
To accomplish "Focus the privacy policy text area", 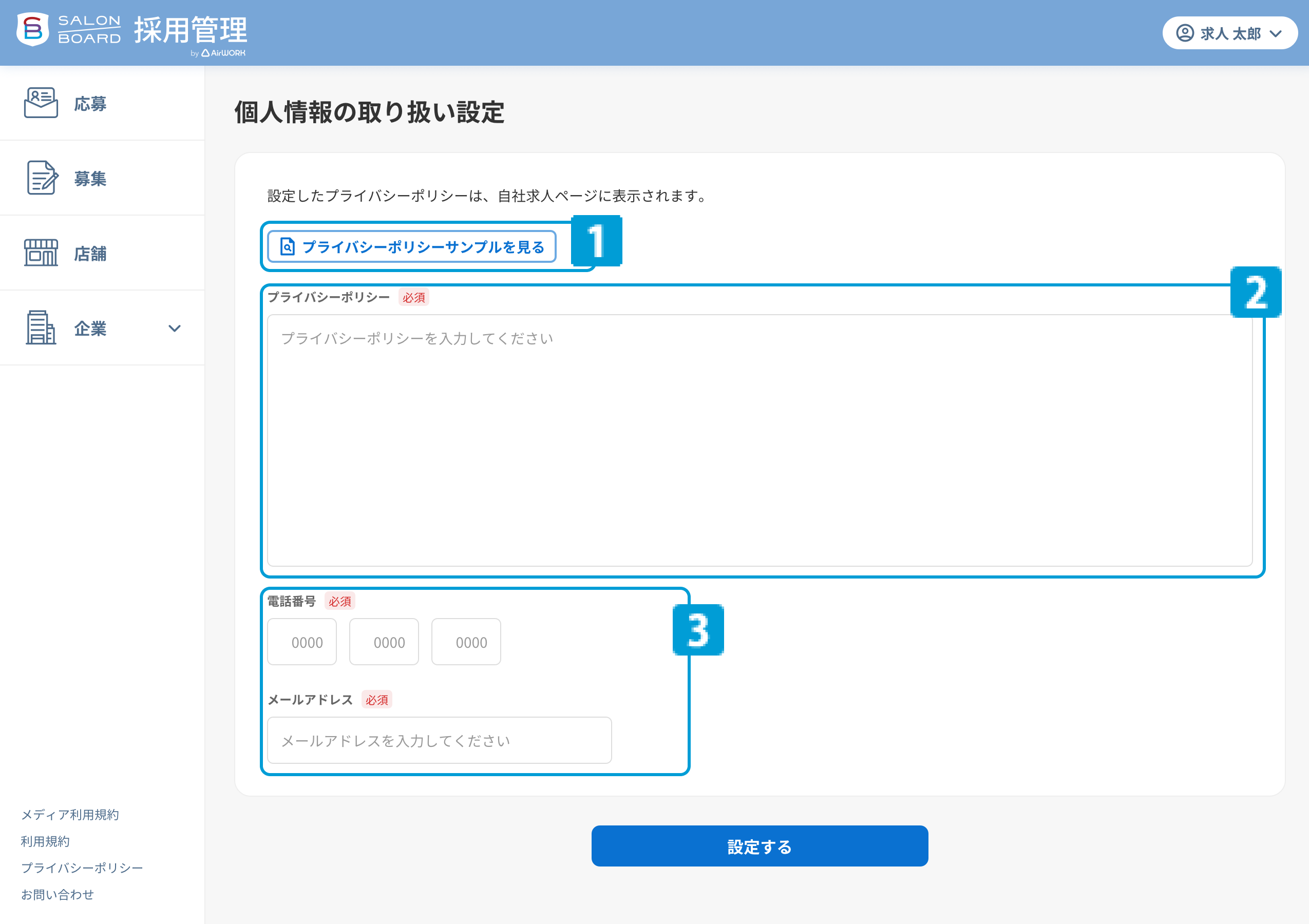I will (760, 440).
